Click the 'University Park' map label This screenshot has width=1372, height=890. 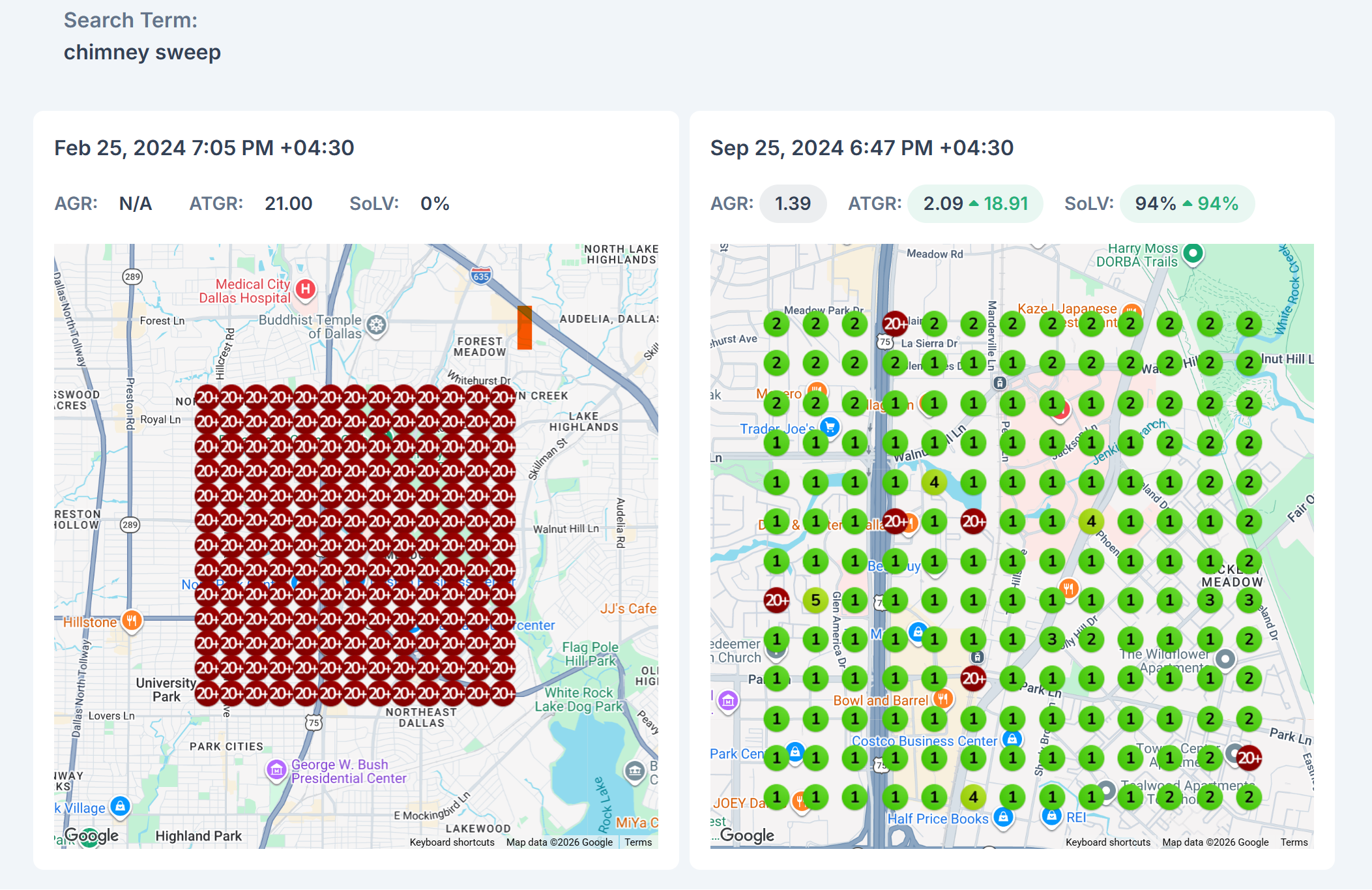point(166,690)
